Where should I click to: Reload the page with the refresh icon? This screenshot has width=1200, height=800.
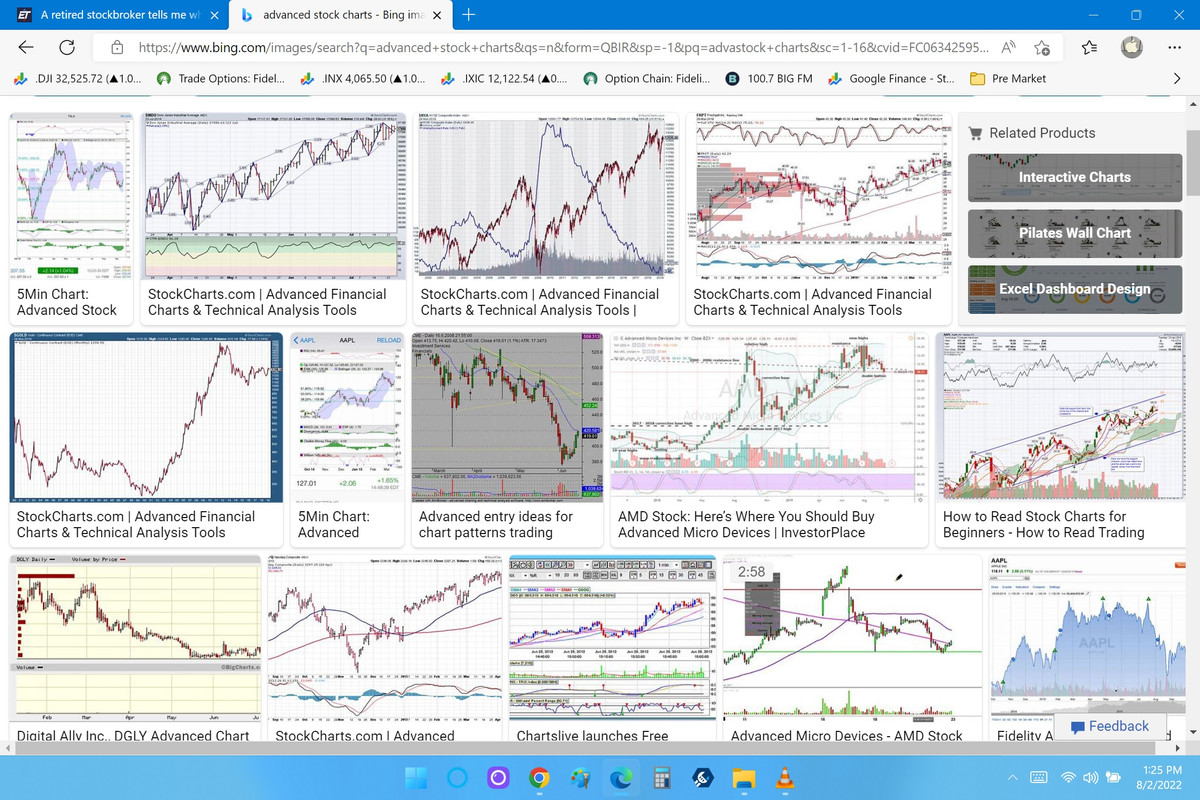click(x=68, y=47)
